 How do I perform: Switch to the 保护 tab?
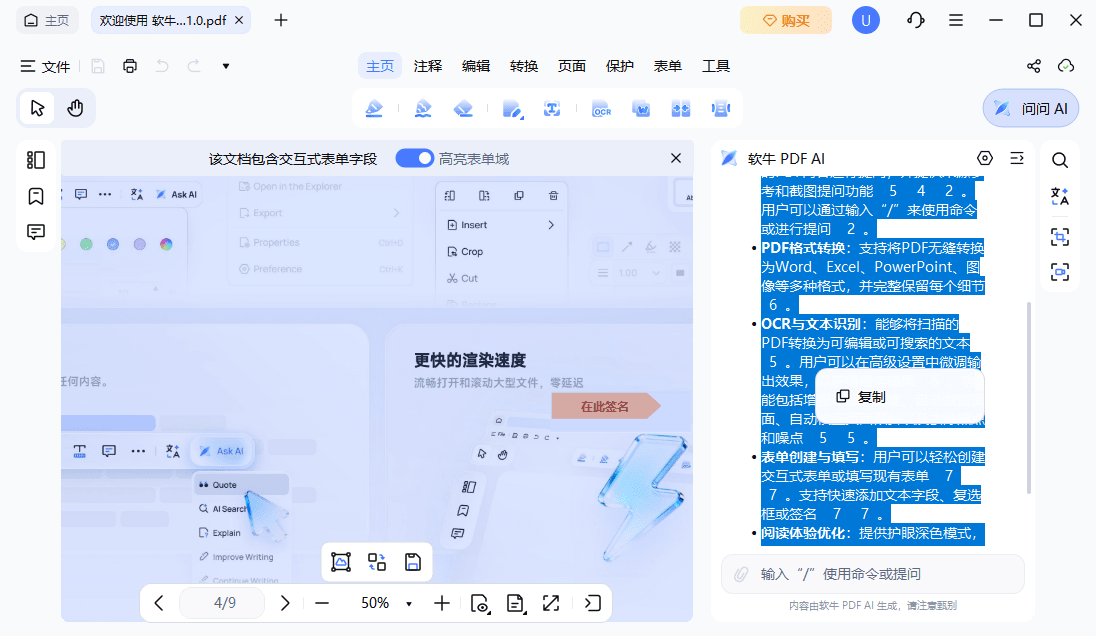[619, 66]
